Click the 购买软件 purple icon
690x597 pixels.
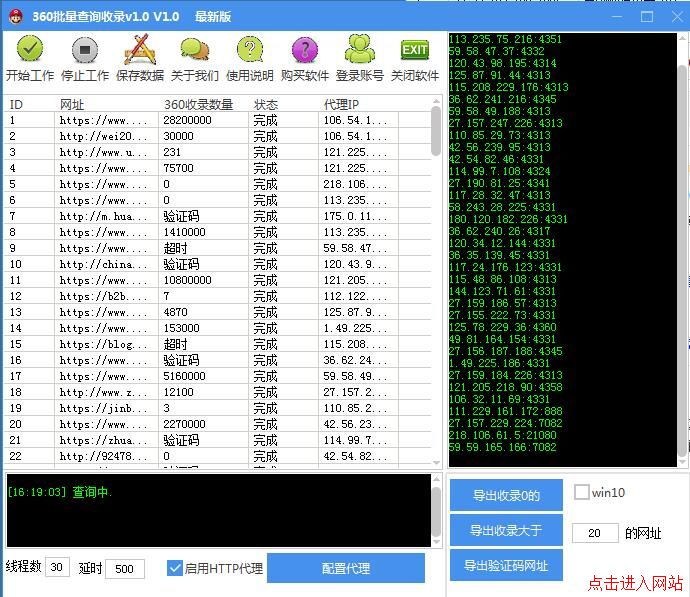click(304, 50)
